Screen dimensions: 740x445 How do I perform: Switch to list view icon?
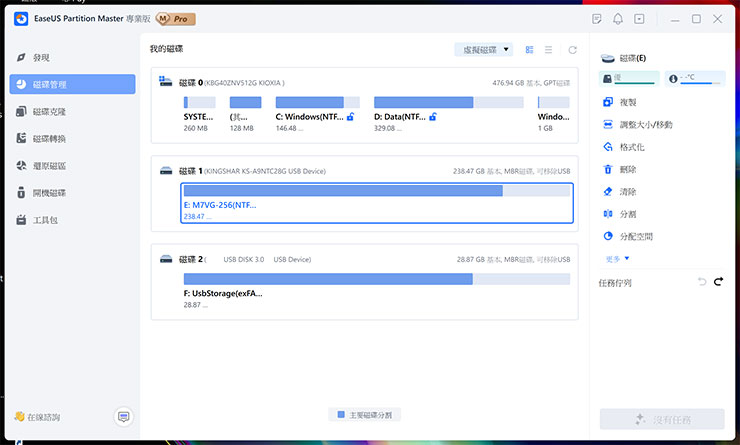click(548, 50)
